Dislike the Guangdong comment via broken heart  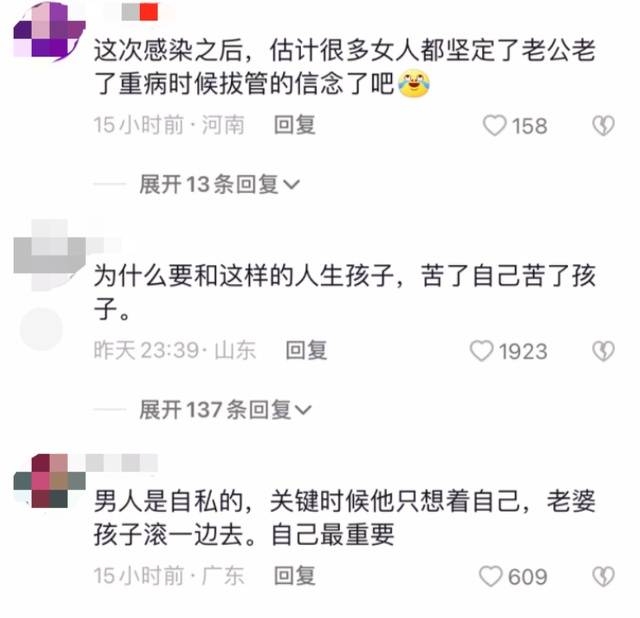(603, 576)
